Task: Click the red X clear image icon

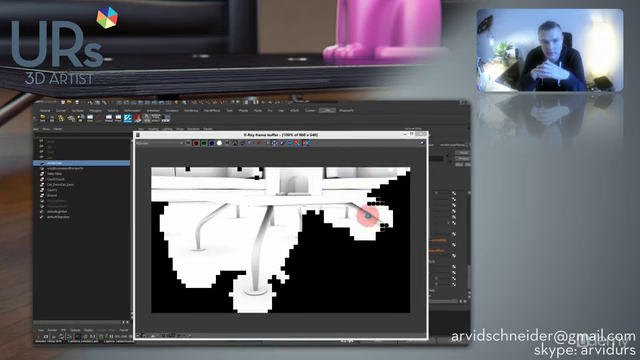Action: point(258,143)
